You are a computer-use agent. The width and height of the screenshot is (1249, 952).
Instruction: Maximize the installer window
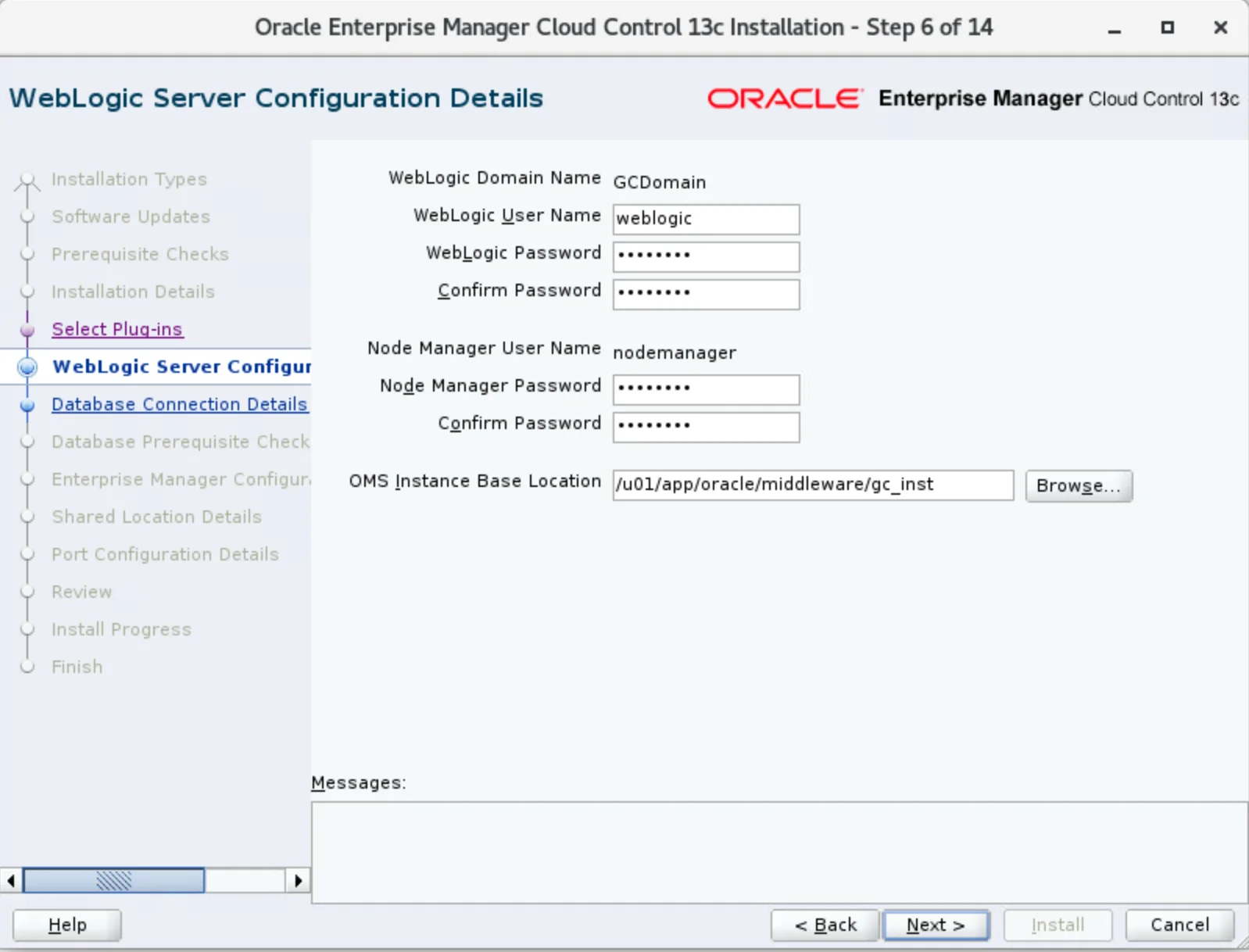coord(1167,28)
